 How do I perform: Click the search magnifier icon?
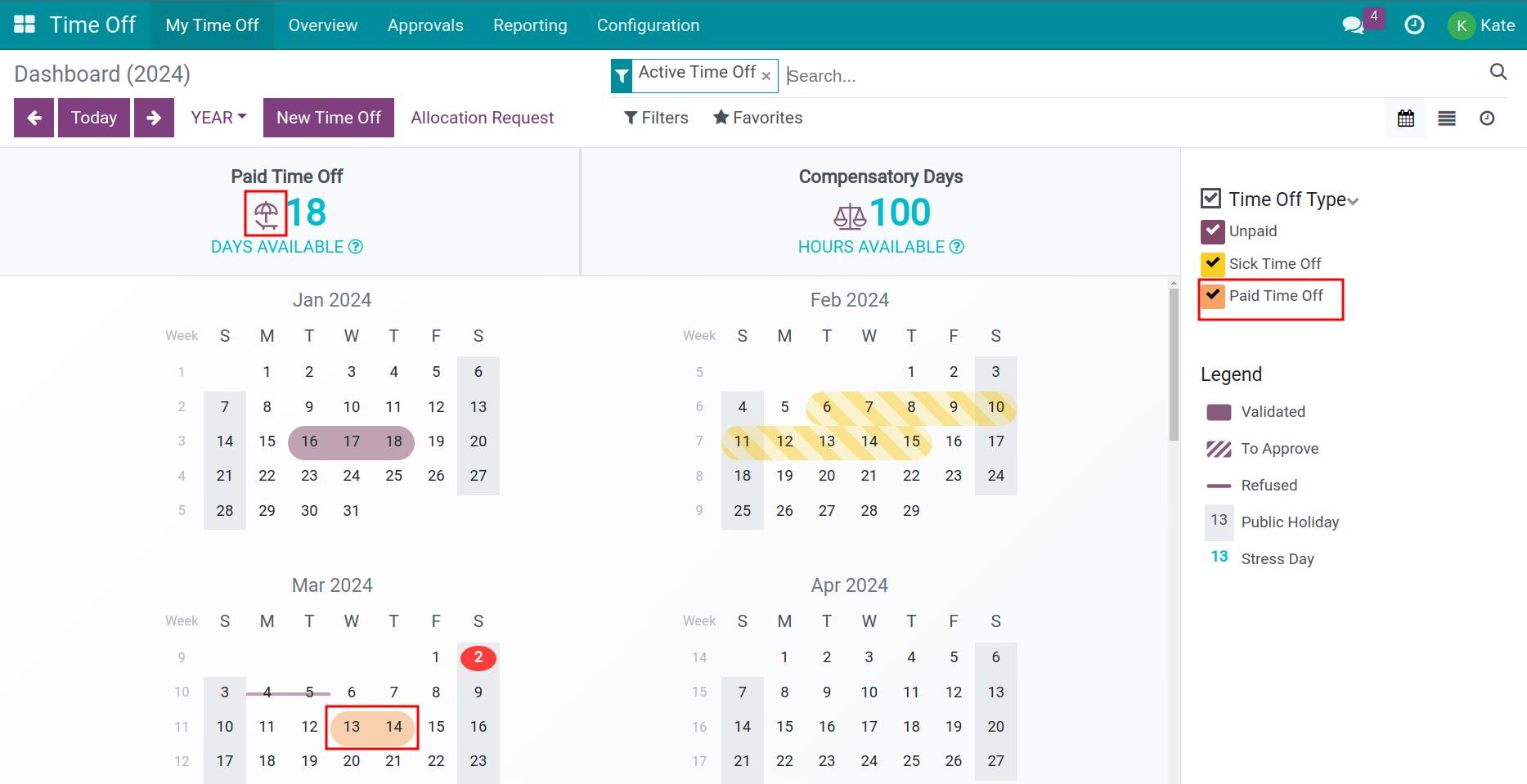(x=1498, y=72)
